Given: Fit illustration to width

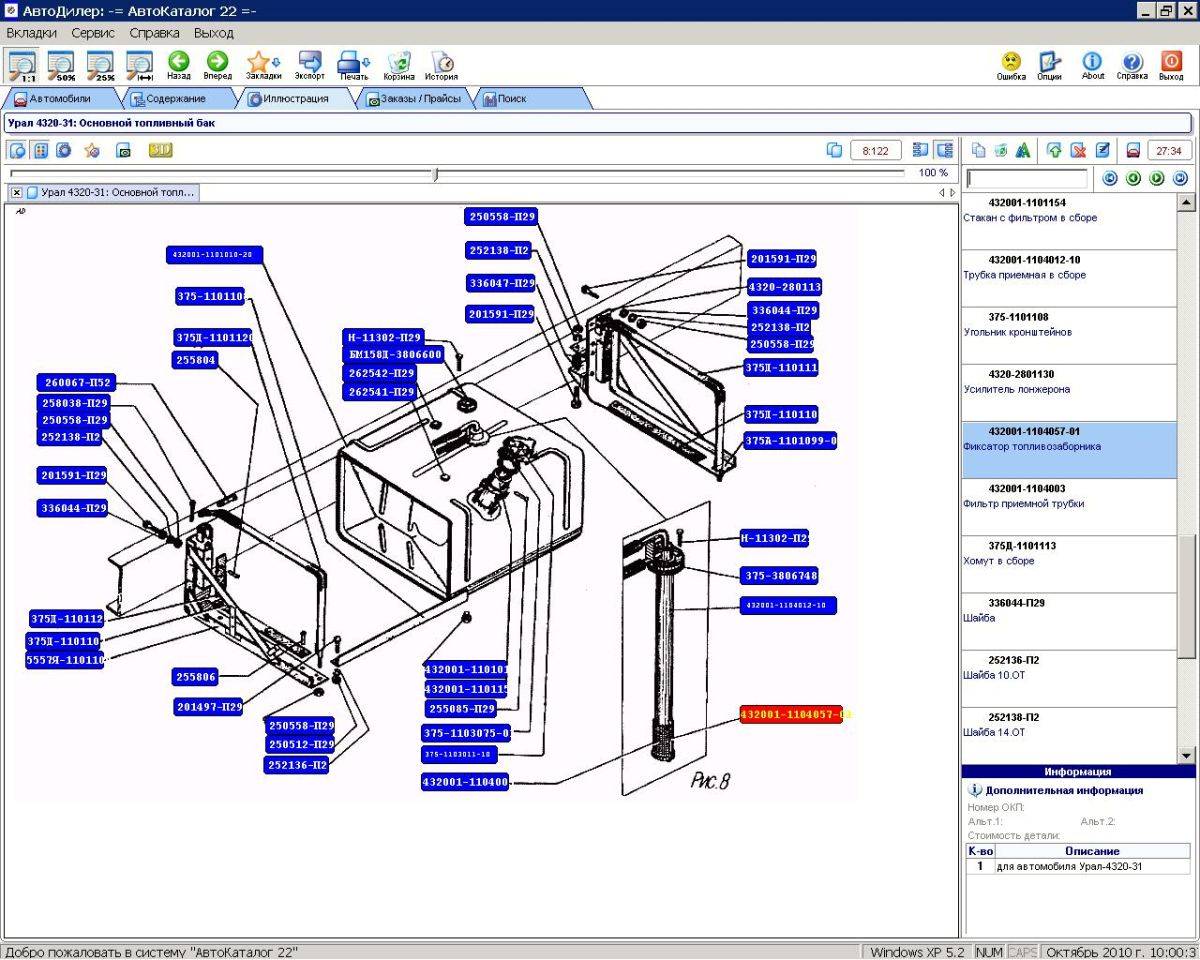Looking at the screenshot, I should tap(139, 65).
